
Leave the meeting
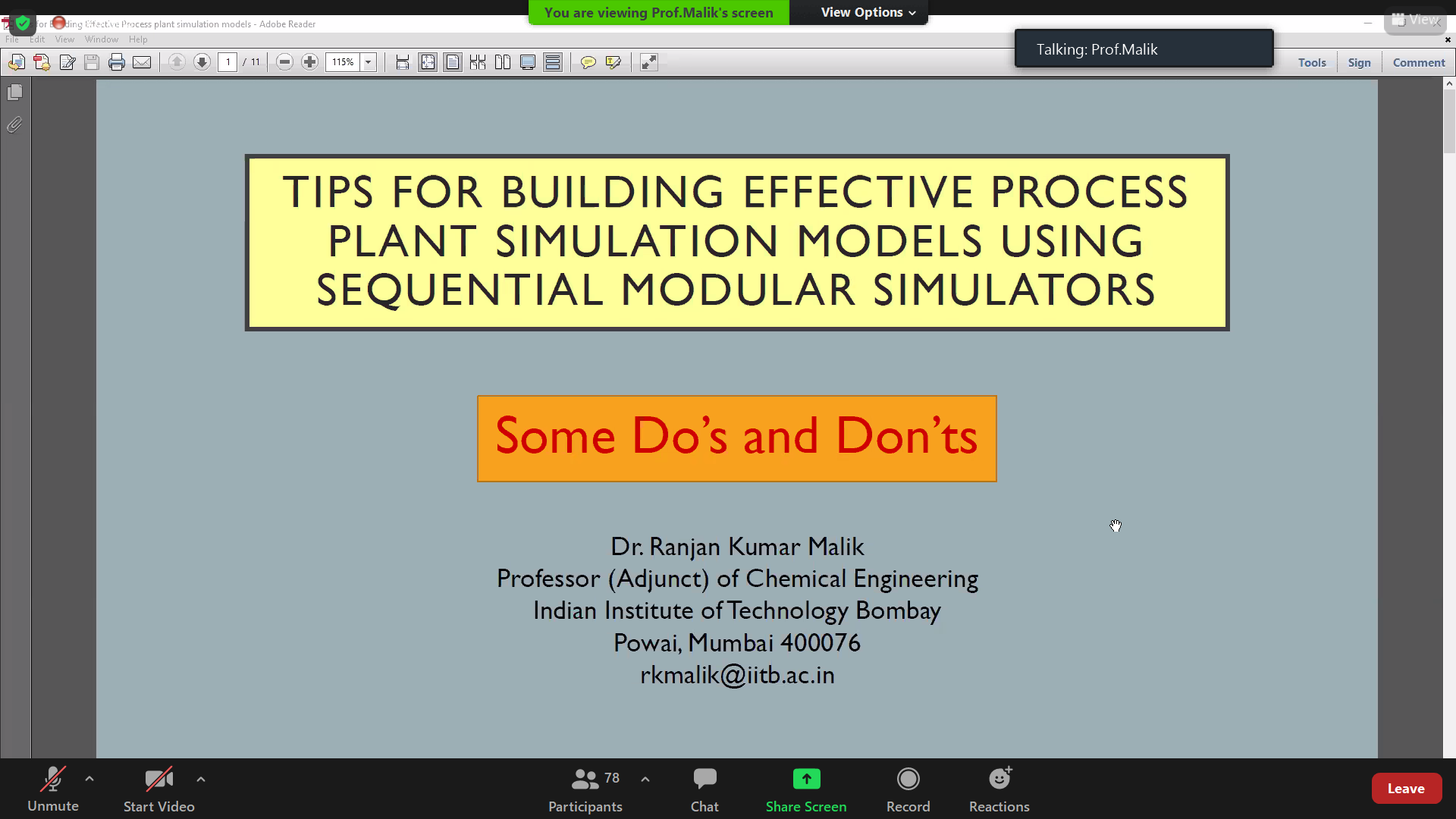1405,789
